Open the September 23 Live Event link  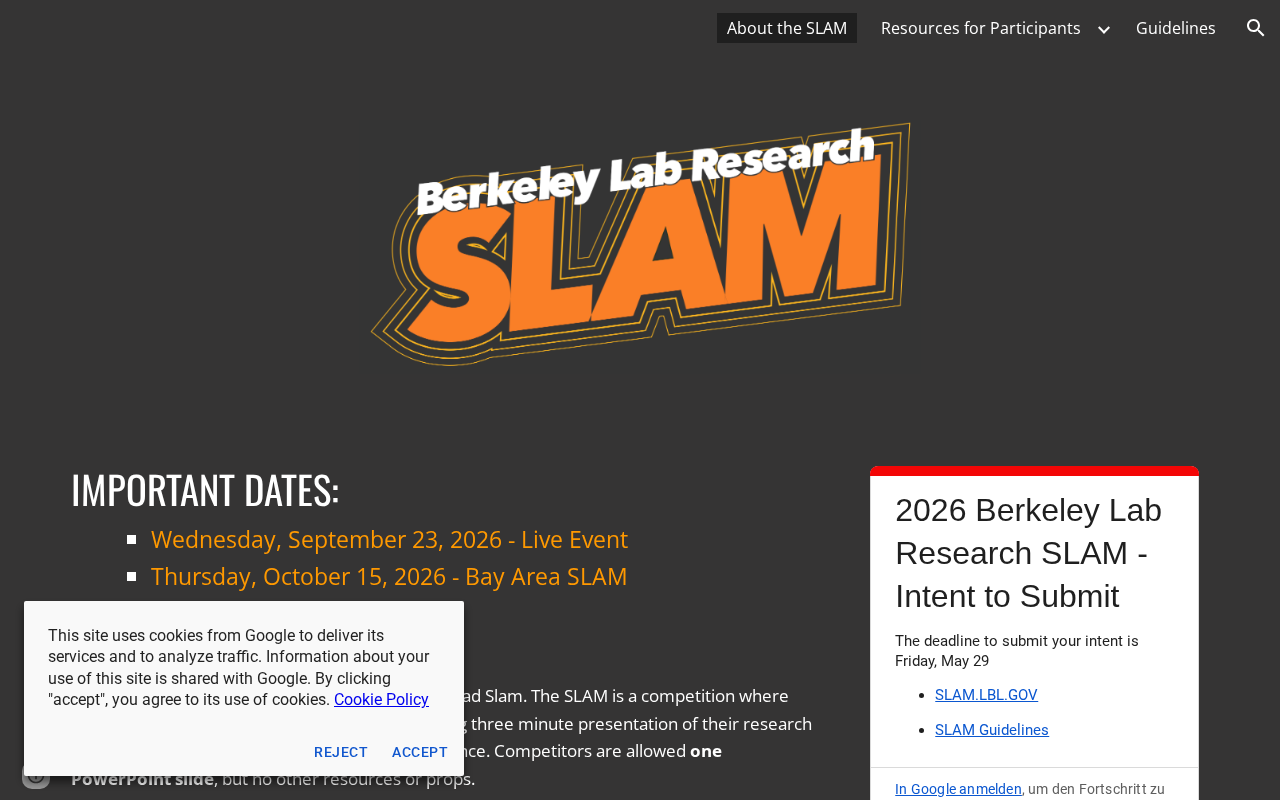click(x=389, y=539)
